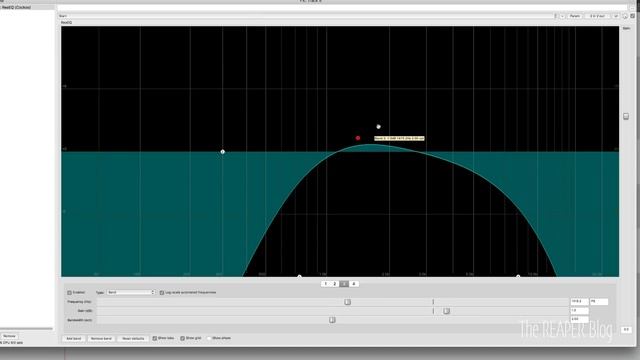Click the Param button
The width and height of the screenshot is (640, 360).
pos(575,16)
